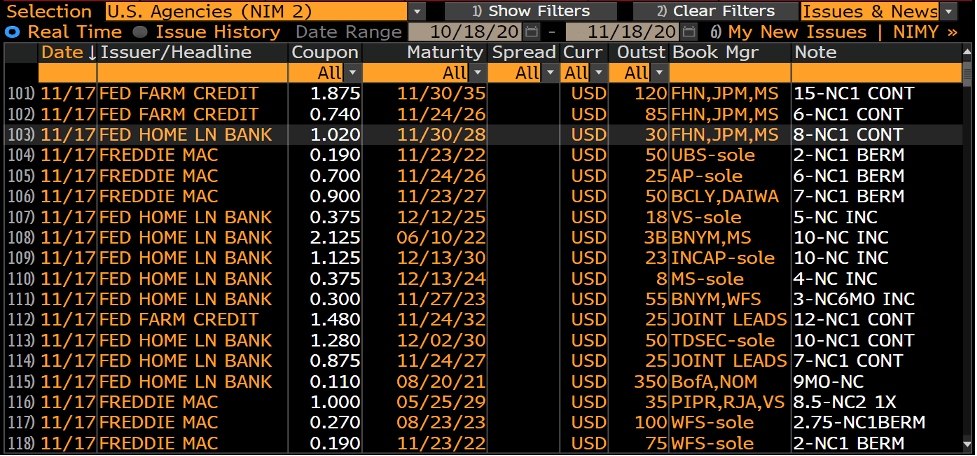Click maturity 08/20/21 in row 115

click(440, 381)
